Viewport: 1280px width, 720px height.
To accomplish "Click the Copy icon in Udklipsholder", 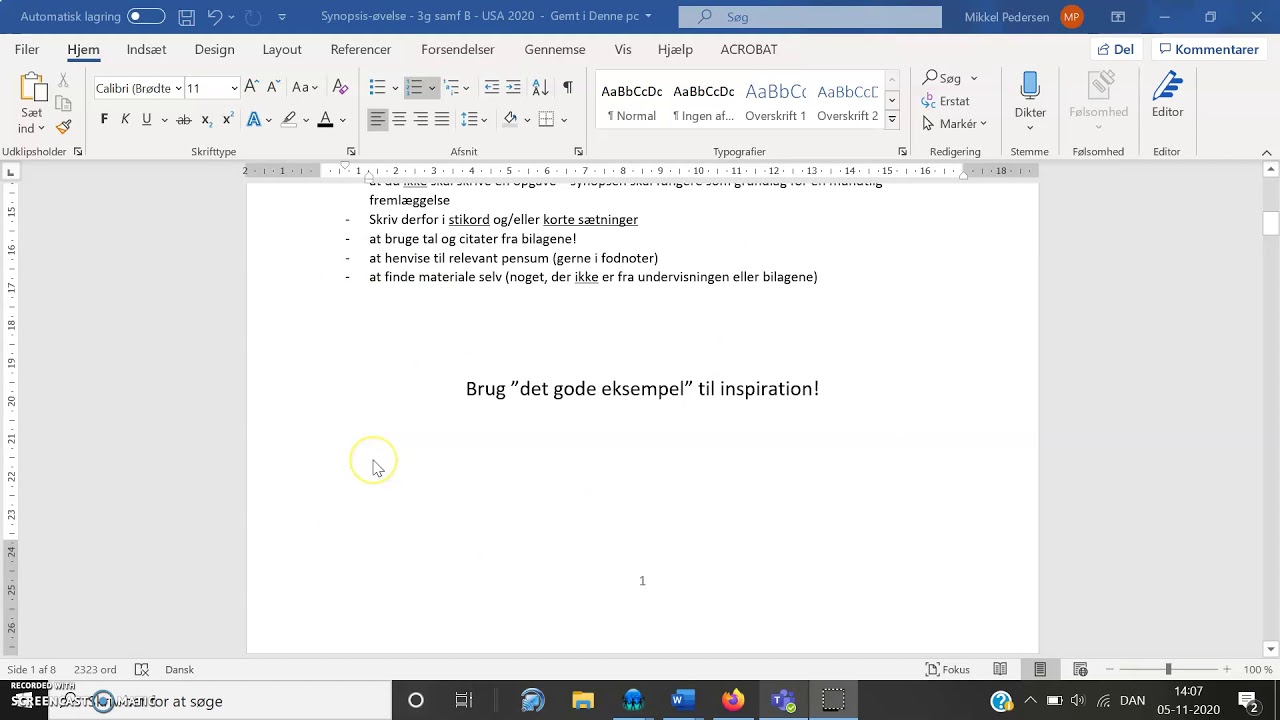I will tap(63, 104).
